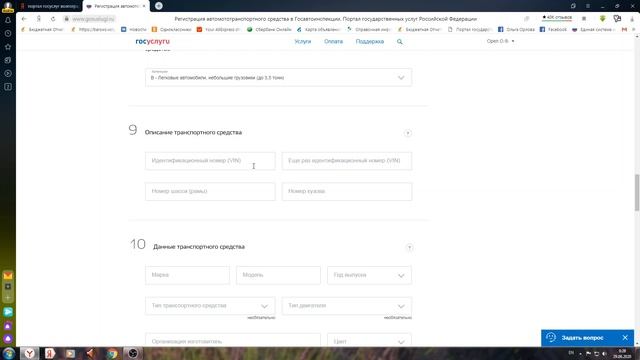Open green download arrow icon
The width and height of the screenshot is (640, 360).
(x=602, y=19)
